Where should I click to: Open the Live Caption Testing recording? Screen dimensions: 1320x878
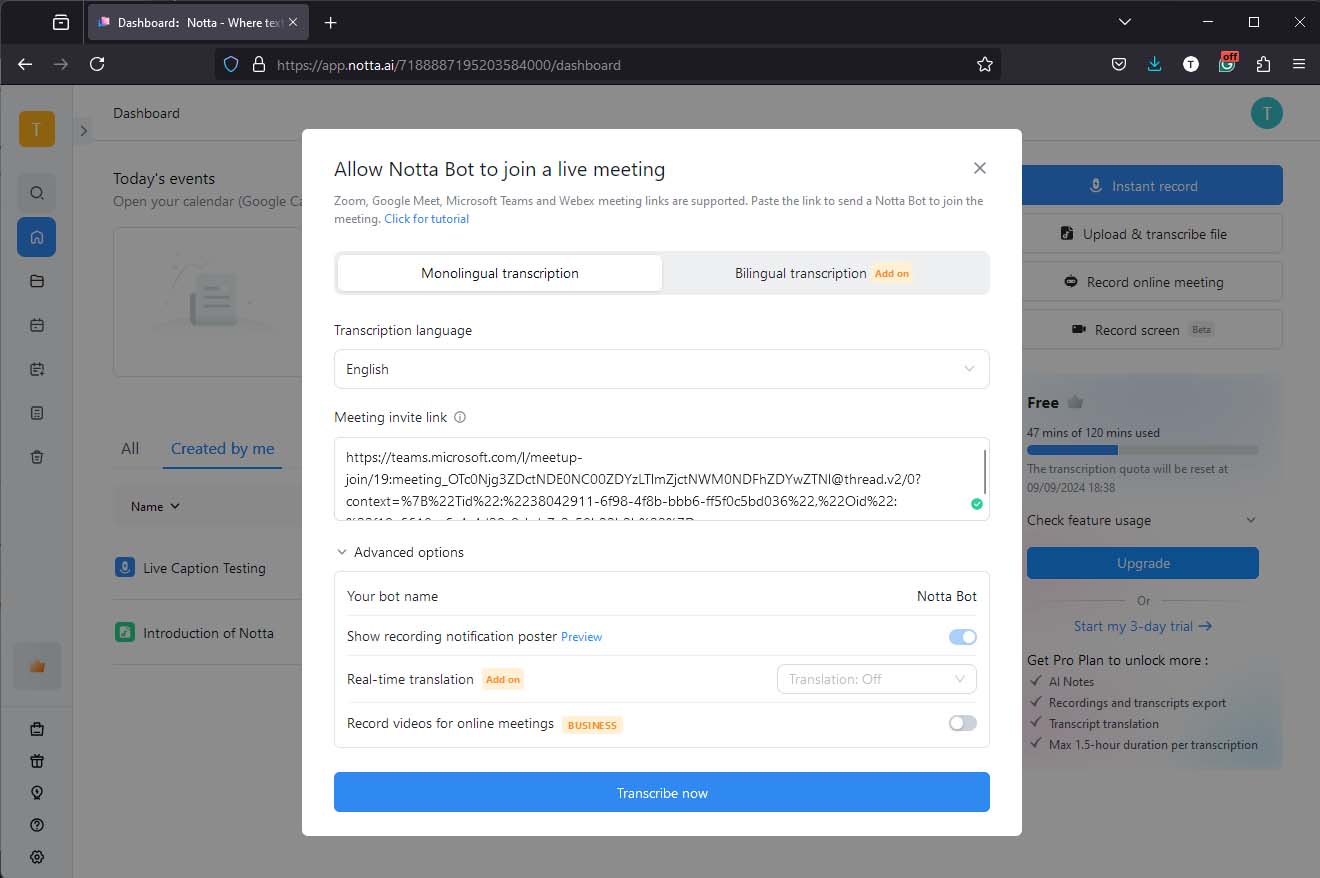[x=204, y=568]
